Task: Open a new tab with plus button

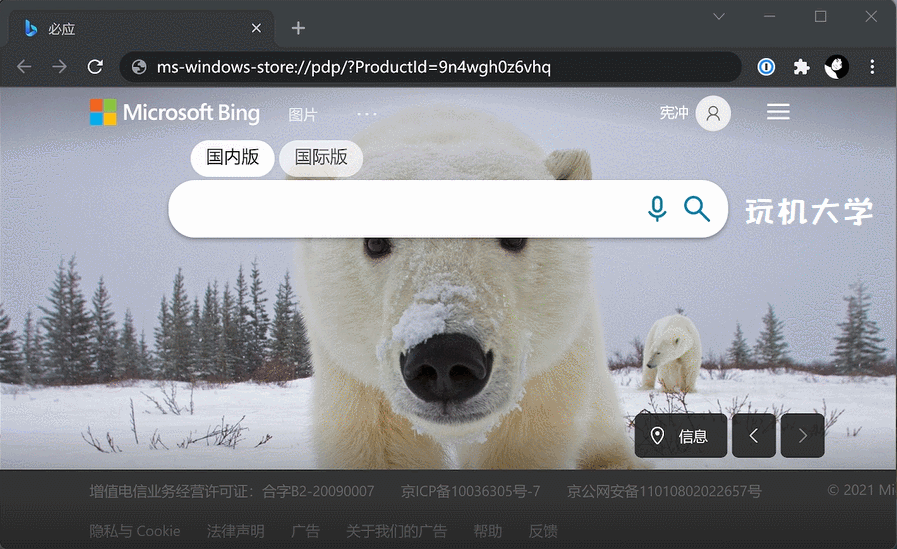Action: [x=298, y=28]
